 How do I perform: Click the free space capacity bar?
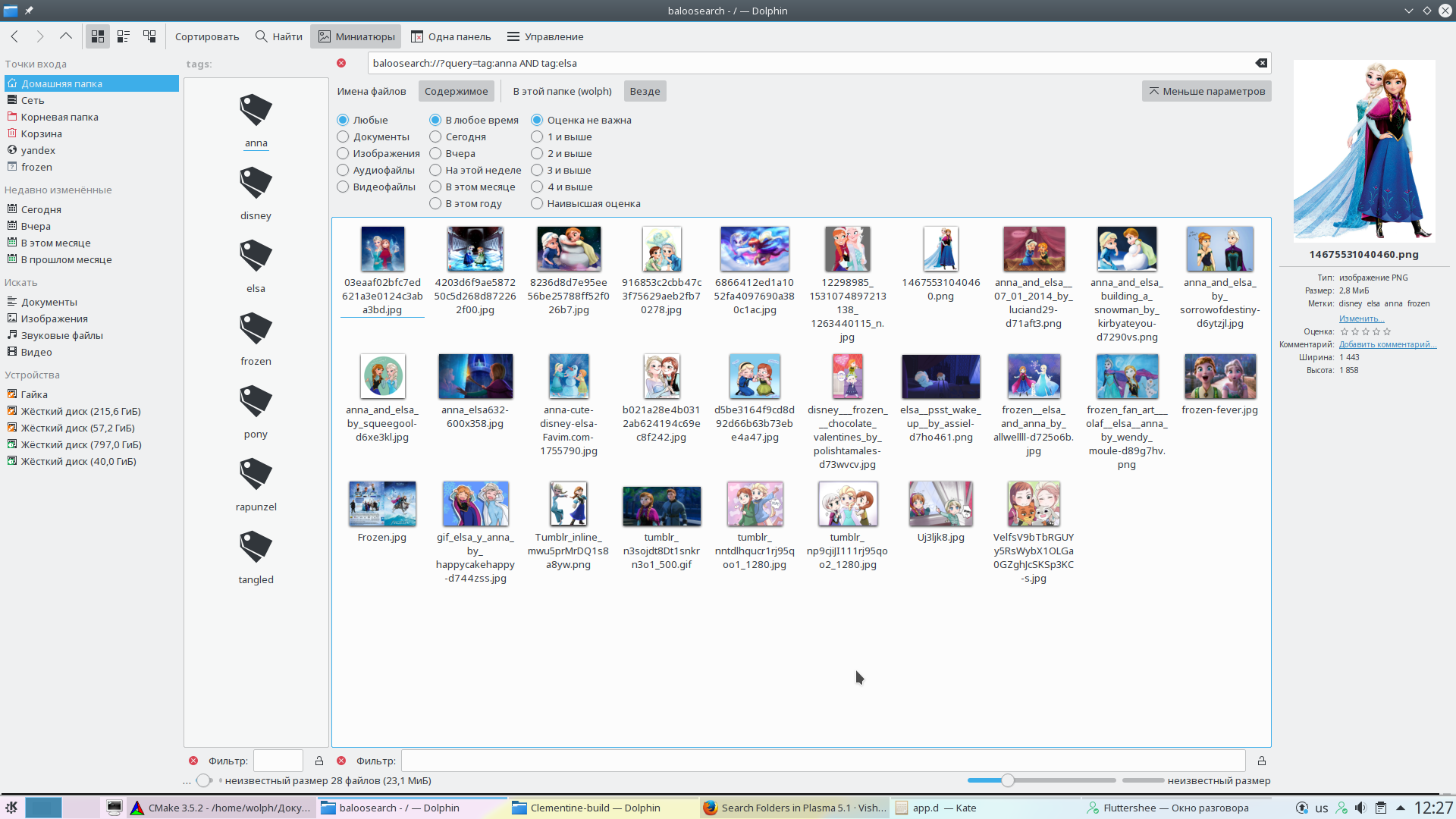1143,780
